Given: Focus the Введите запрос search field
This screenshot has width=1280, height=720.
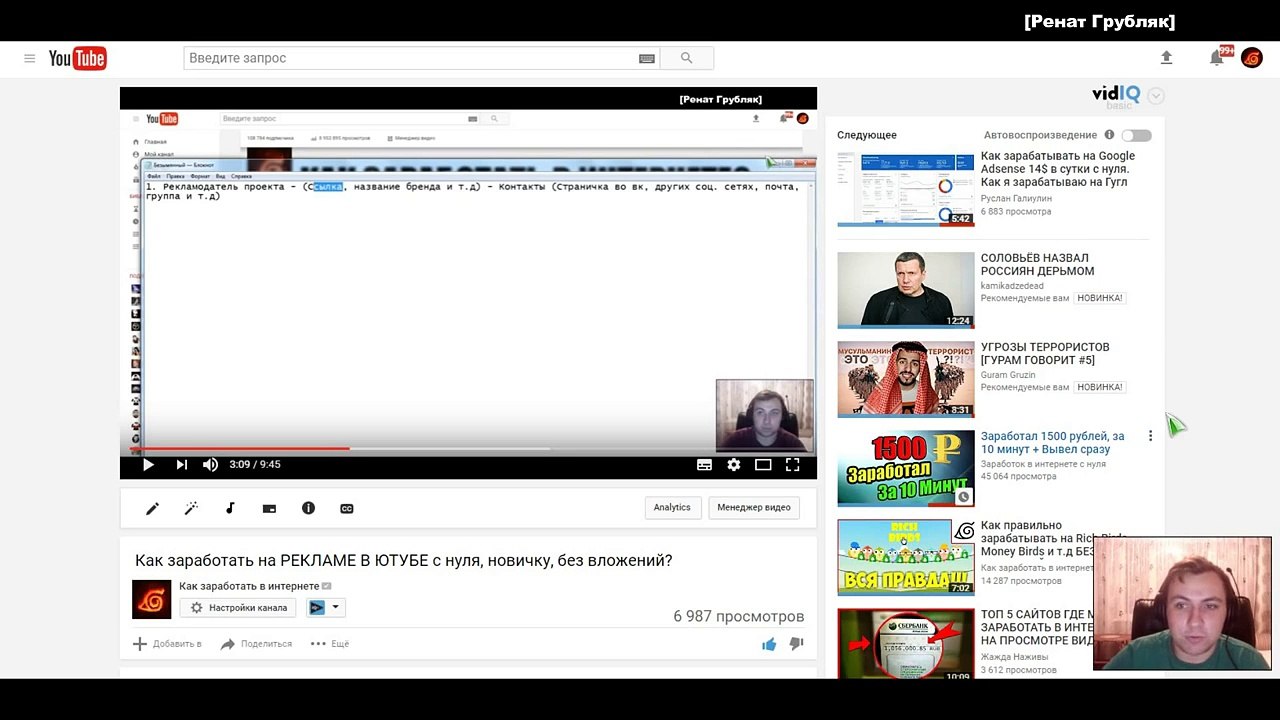Looking at the screenshot, I should pos(410,58).
